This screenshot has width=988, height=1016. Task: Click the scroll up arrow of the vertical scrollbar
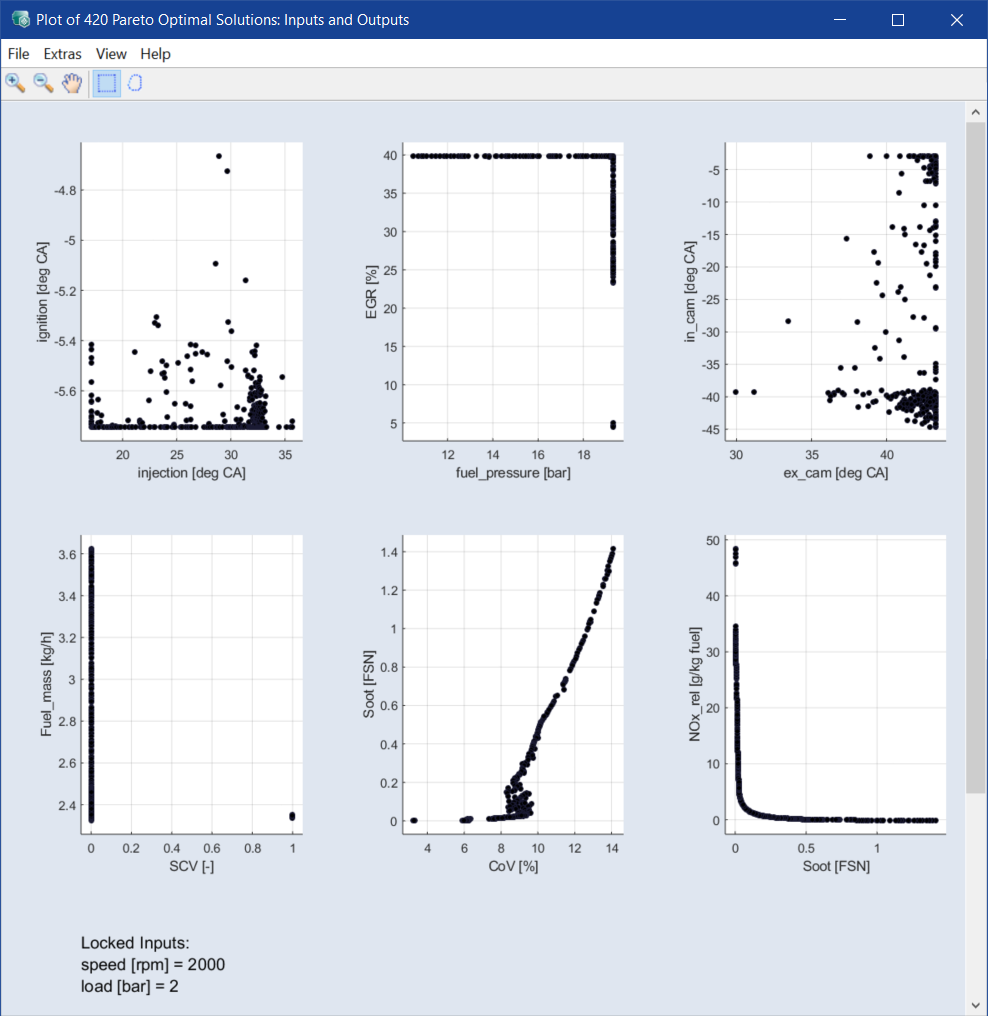point(975,110)
